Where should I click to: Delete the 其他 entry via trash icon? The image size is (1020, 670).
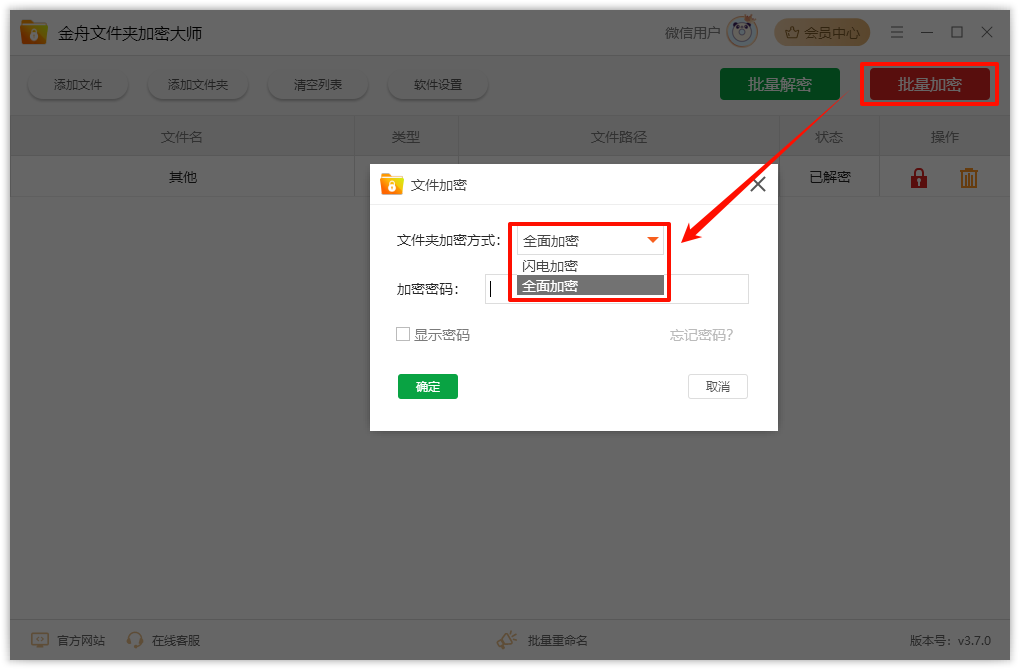[x=968, y=176]
